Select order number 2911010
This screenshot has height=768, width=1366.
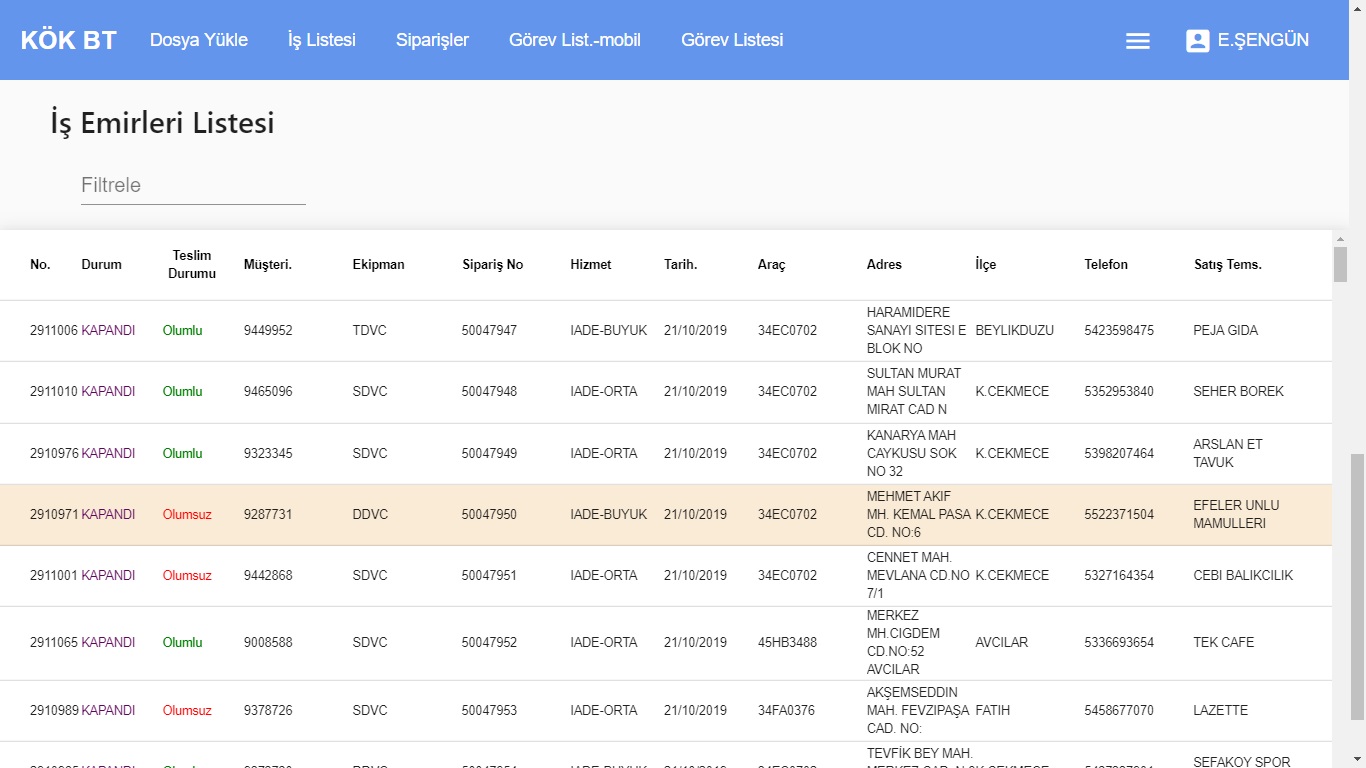[x=54, y=392]
